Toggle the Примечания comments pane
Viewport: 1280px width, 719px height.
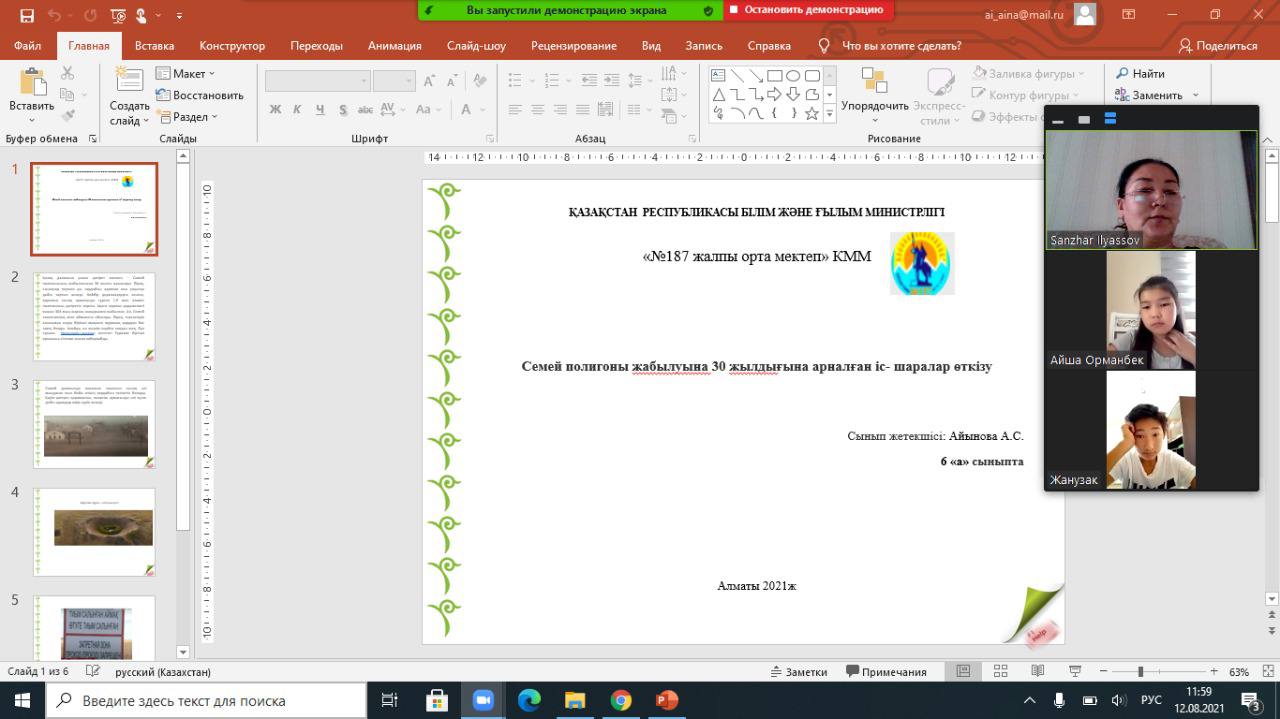click(886, 672)
